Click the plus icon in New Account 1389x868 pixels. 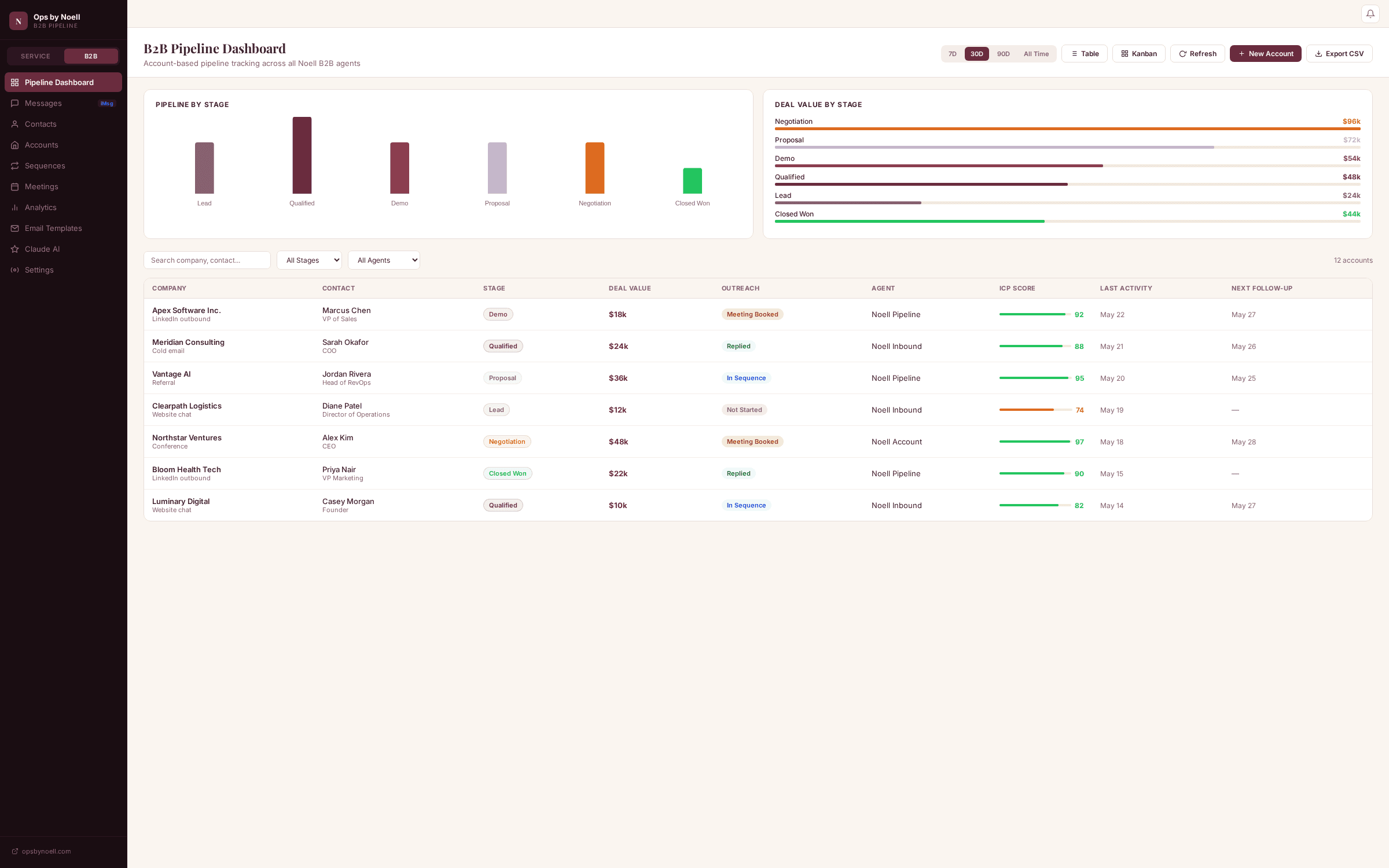click(x=1241, y=54)
